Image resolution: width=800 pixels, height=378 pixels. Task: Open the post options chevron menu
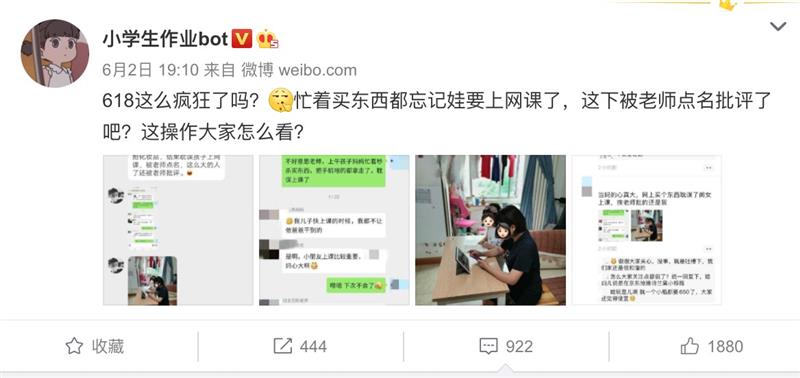[x=778, y=27]
